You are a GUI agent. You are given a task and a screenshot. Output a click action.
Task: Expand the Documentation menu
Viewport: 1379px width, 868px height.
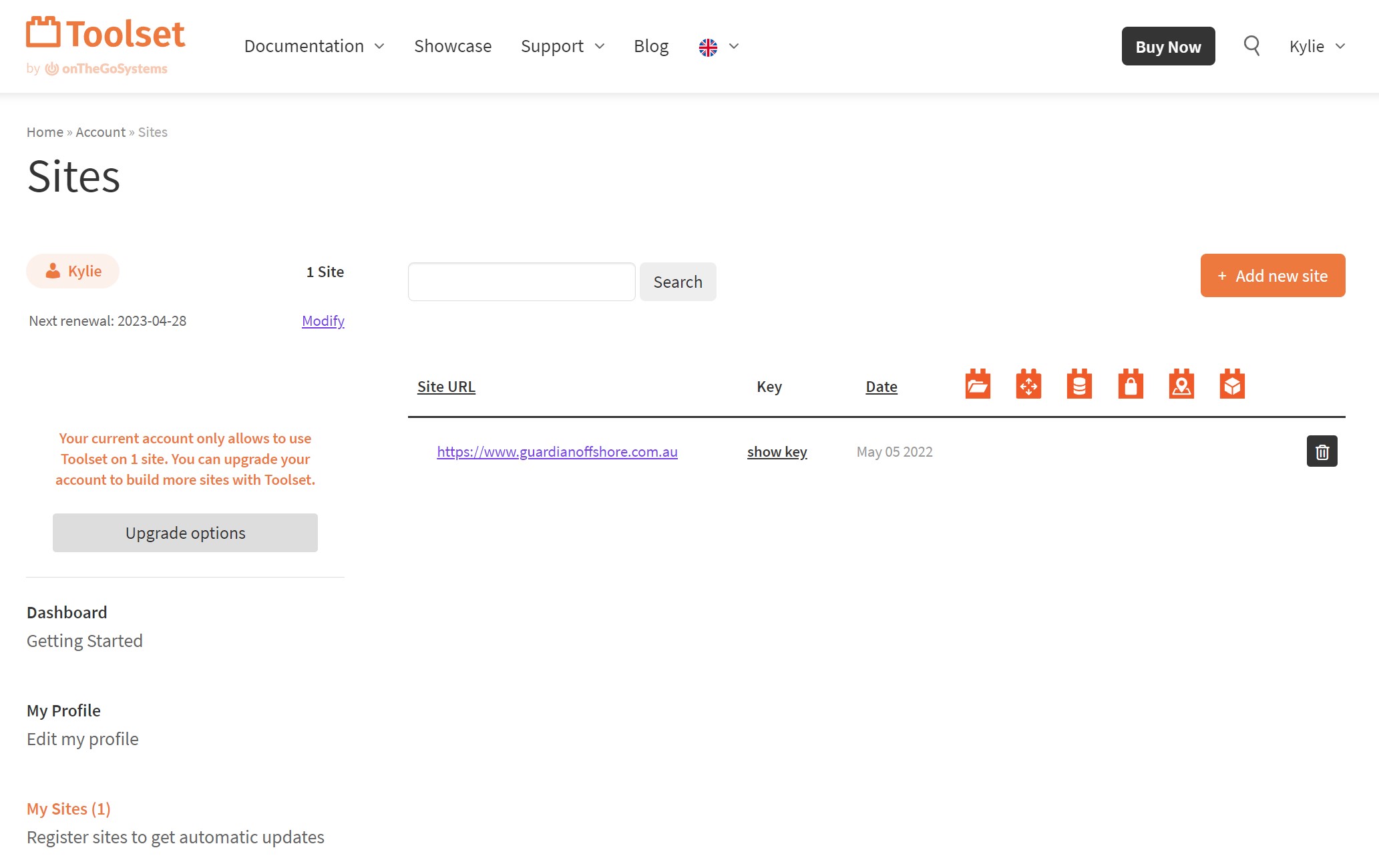(x=314, y=46)
